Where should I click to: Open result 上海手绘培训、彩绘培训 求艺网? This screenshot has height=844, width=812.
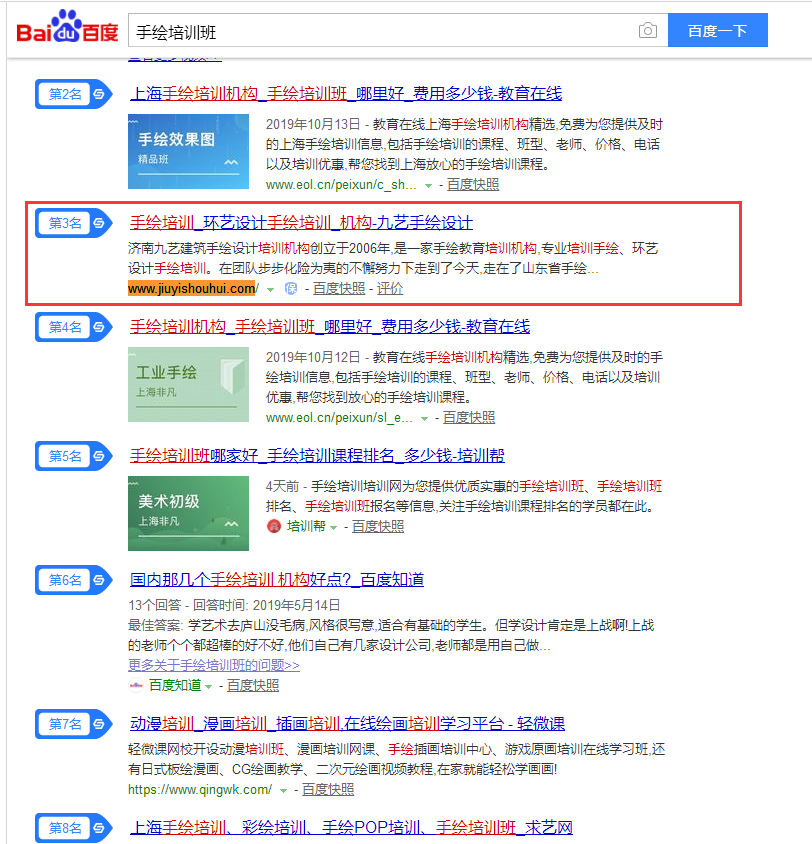[x=351, y=827]
